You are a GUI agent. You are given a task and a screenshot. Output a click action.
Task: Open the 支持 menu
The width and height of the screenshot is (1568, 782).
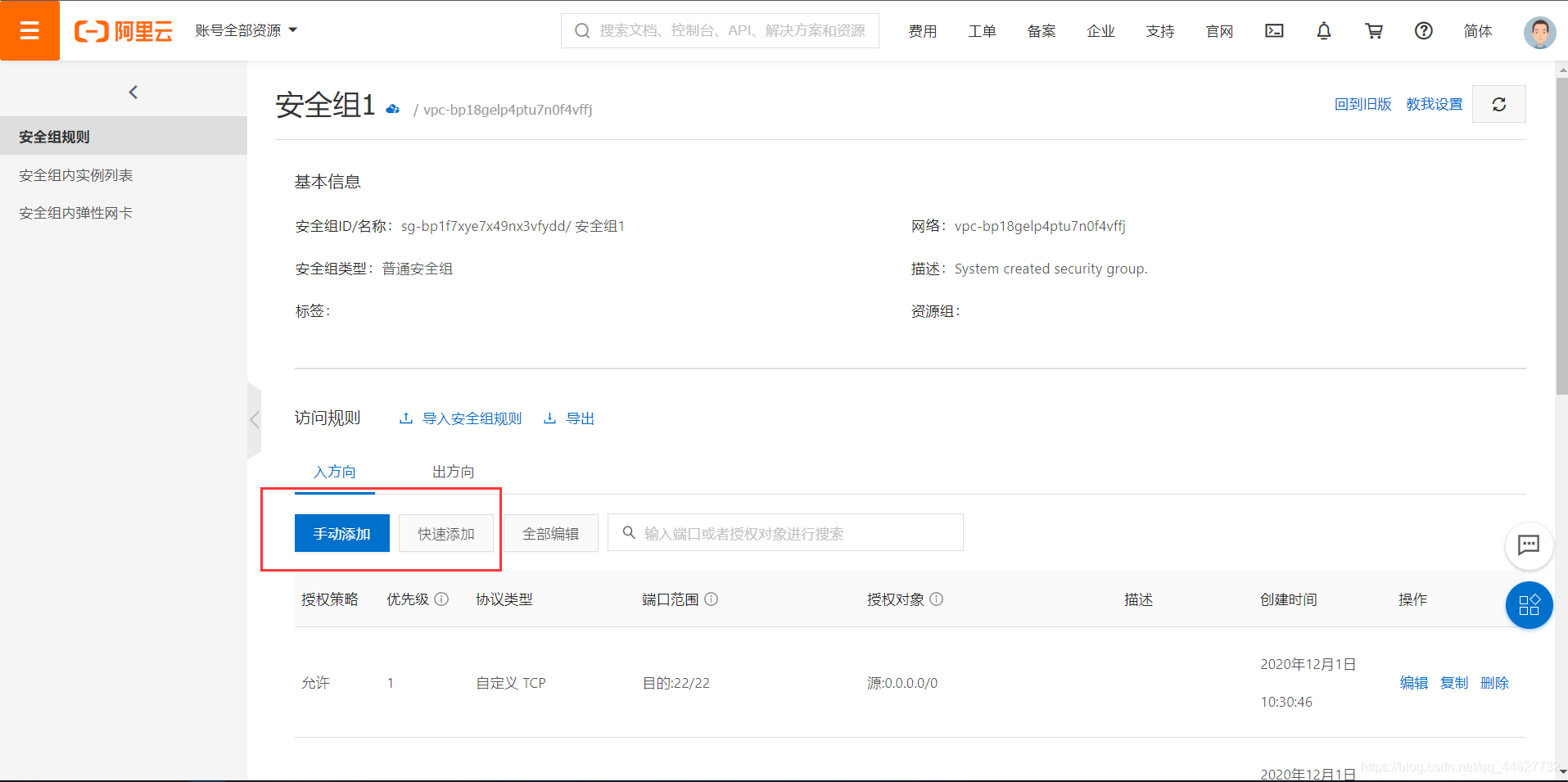pyautogui.click(x=1160, y=31)
